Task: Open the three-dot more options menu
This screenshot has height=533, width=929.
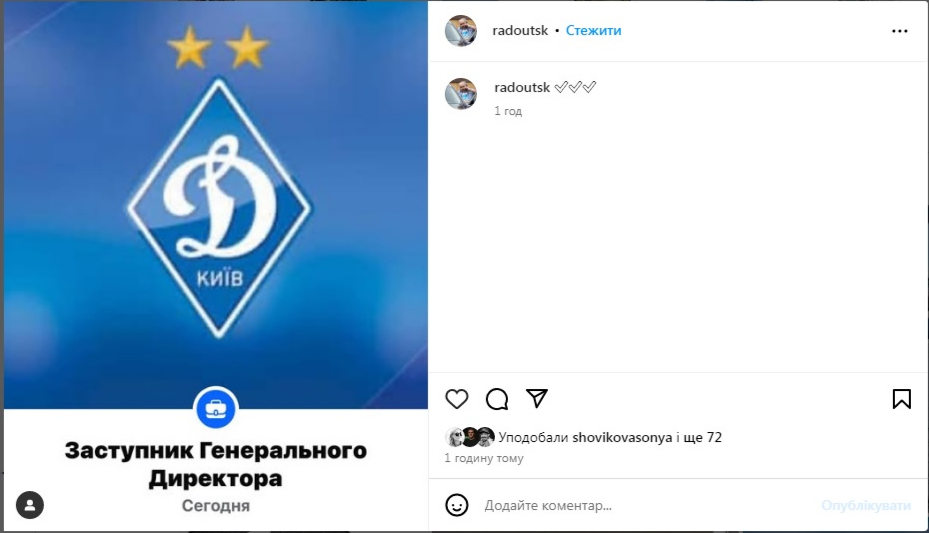Action: (x=899, y=31)
